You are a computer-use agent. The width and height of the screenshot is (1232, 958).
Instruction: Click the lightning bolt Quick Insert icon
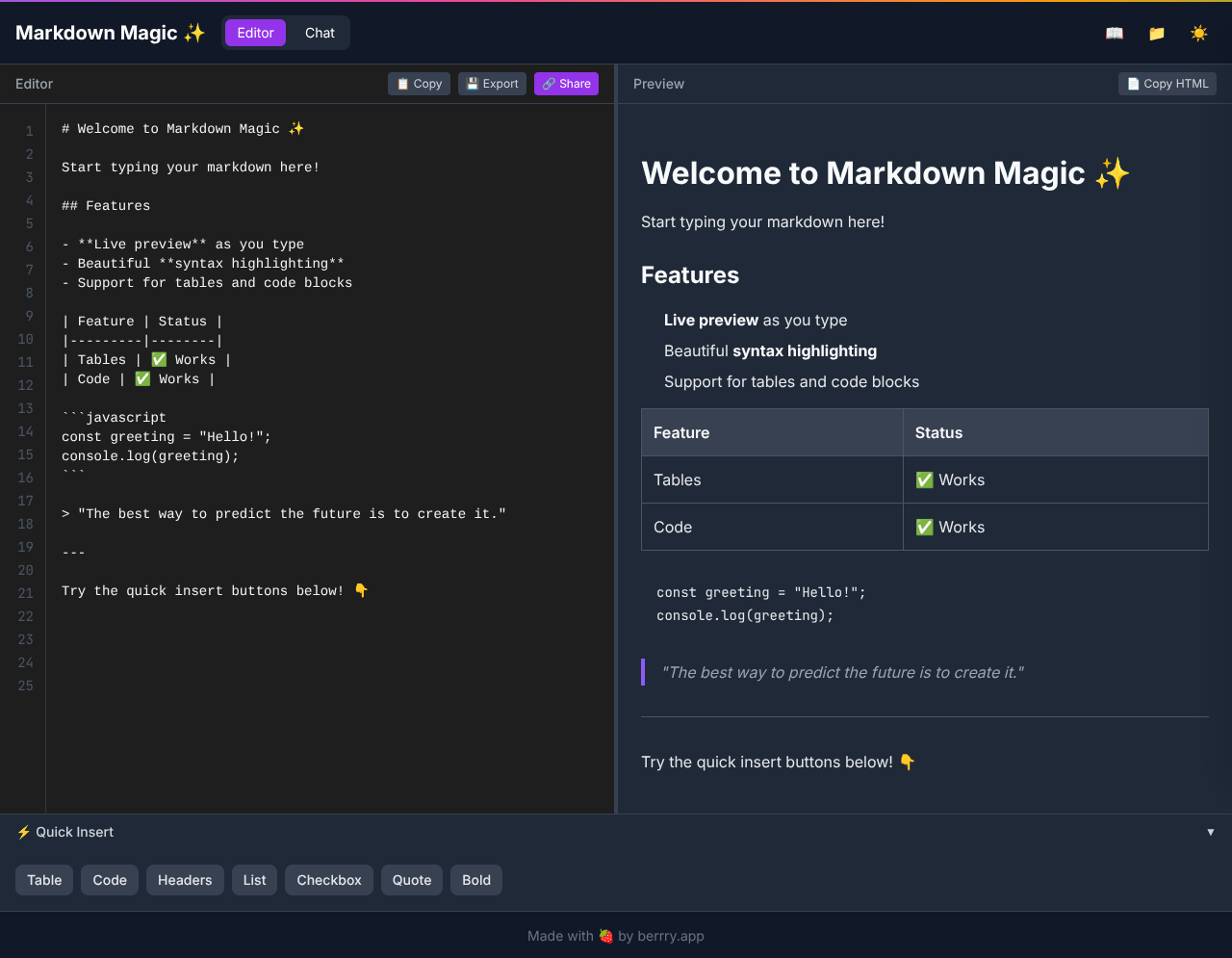click(22, 831)
